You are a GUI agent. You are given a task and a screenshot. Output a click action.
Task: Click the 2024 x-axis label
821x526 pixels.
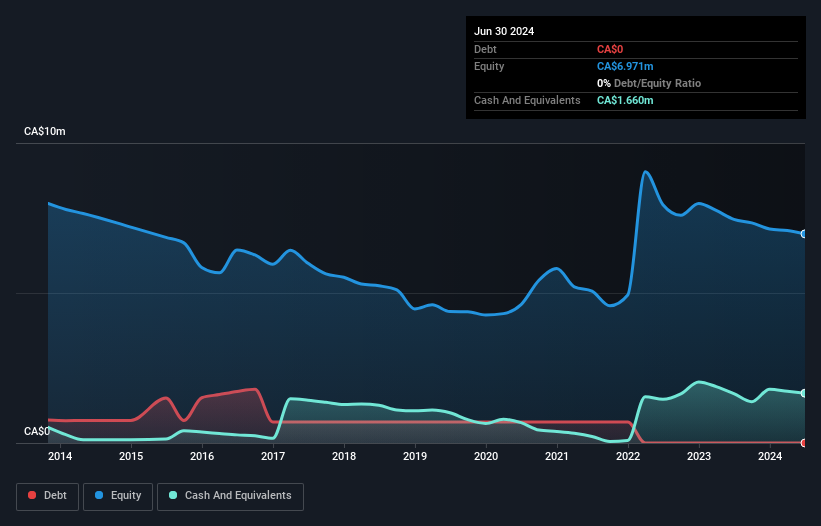pyautogui.click(x=770, y=456)
